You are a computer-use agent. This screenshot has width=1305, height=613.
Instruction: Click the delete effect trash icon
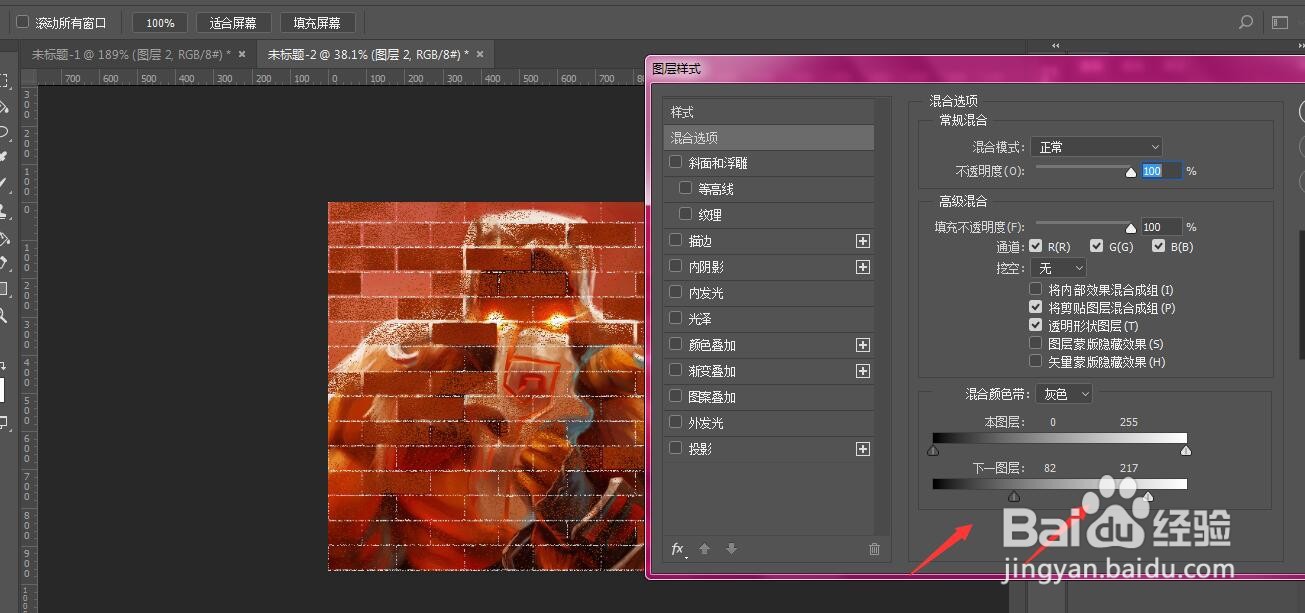874,548
